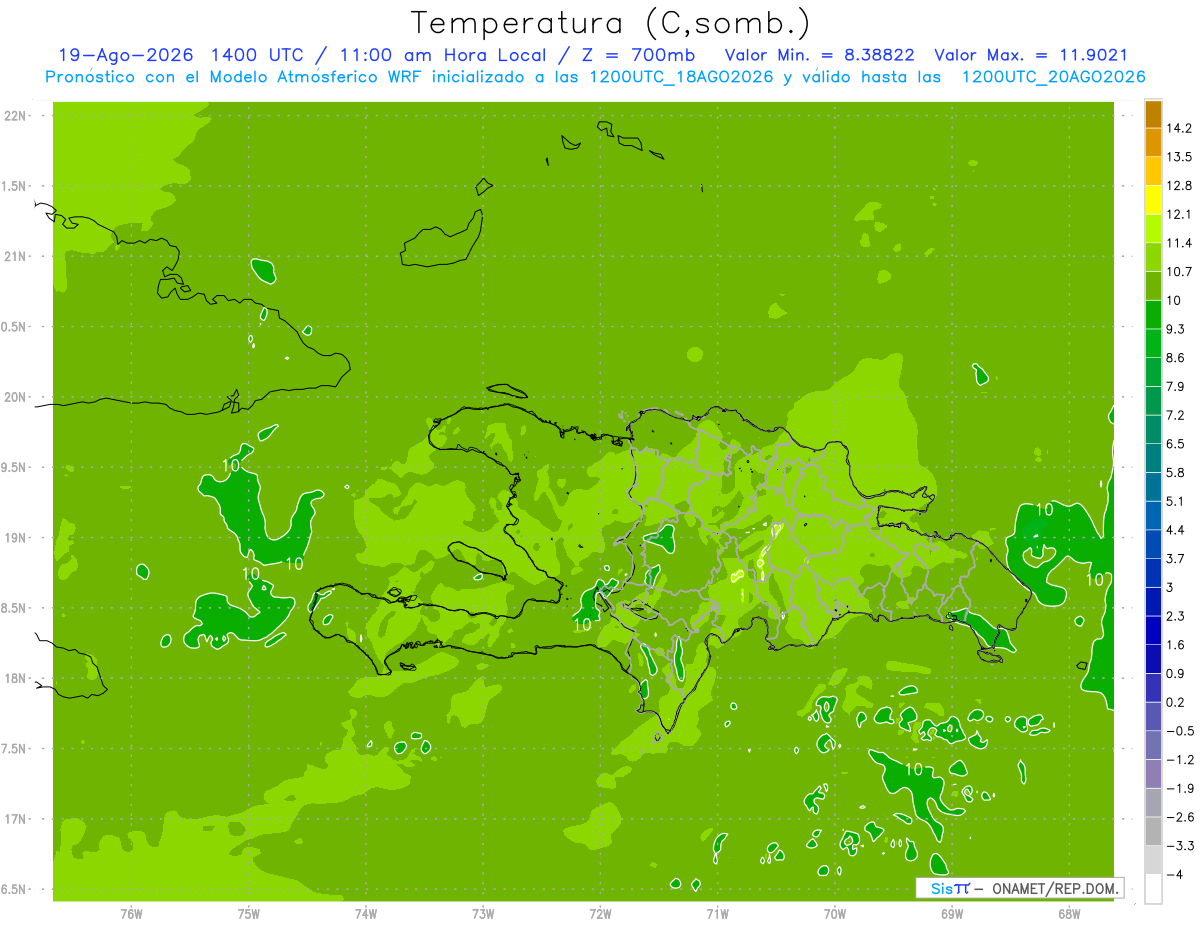Click the "71W" longitude axis label
This screenshot has width=1200, height=927.
[x=717, y=913]
